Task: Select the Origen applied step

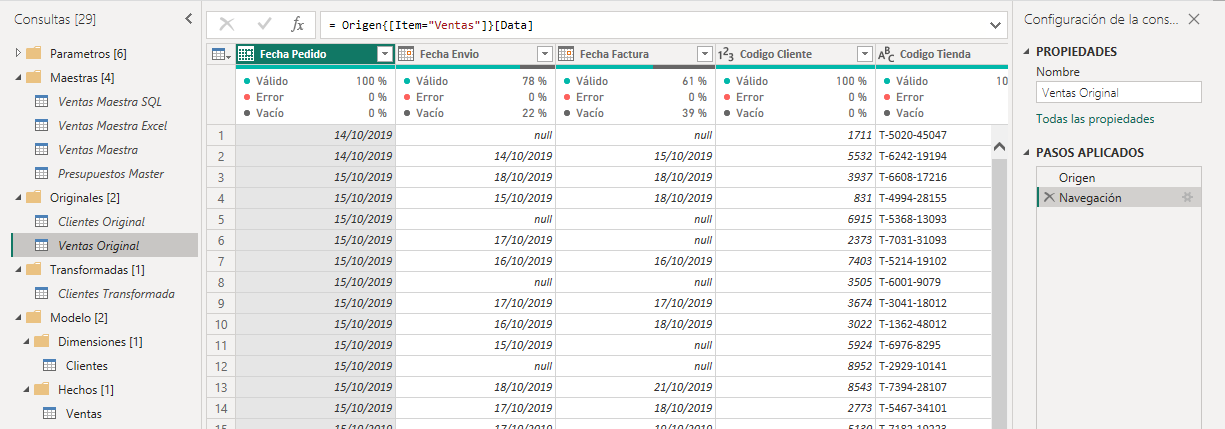Action: point(1118,177)
